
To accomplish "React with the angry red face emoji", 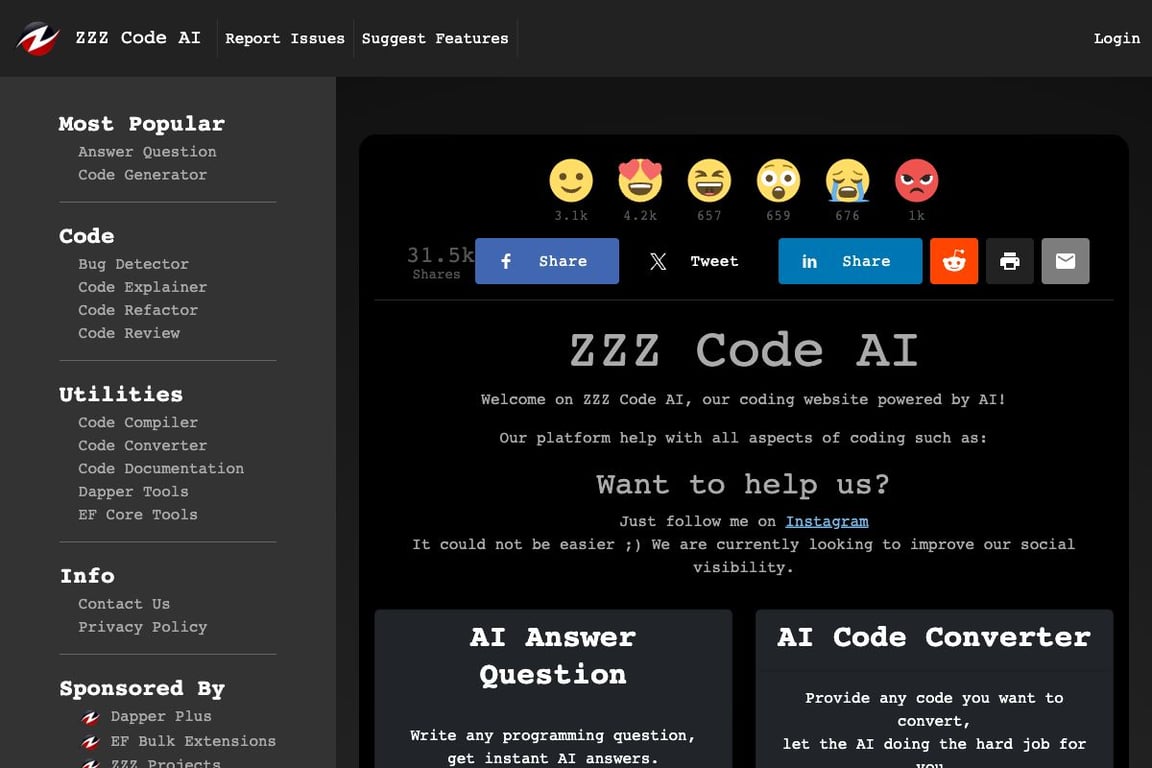I will [916, 181].
